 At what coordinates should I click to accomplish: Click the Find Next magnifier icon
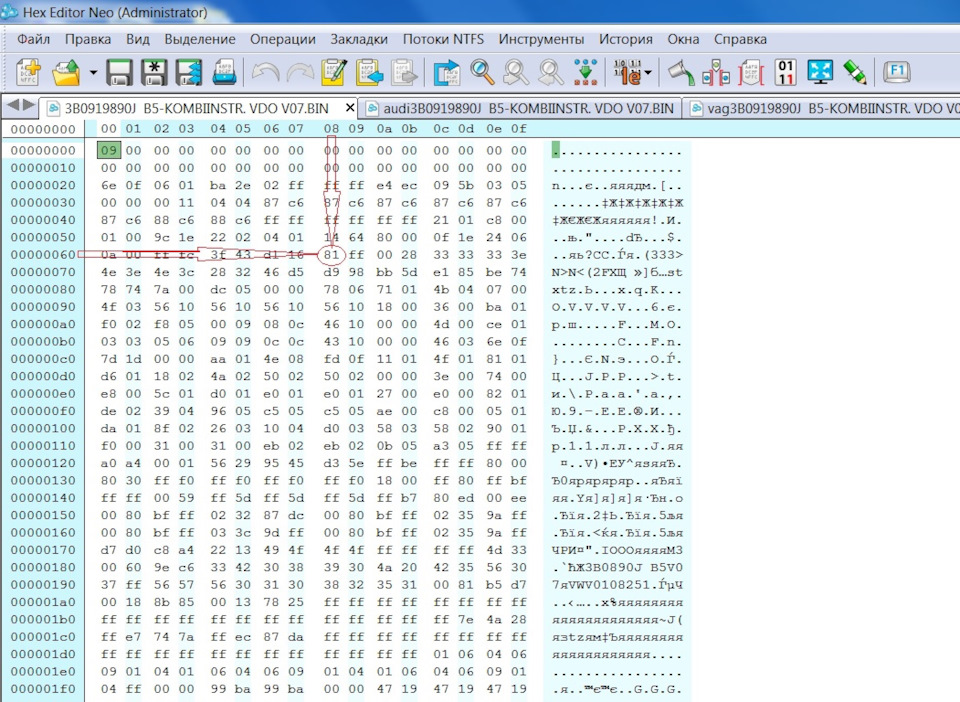[516, 72]
